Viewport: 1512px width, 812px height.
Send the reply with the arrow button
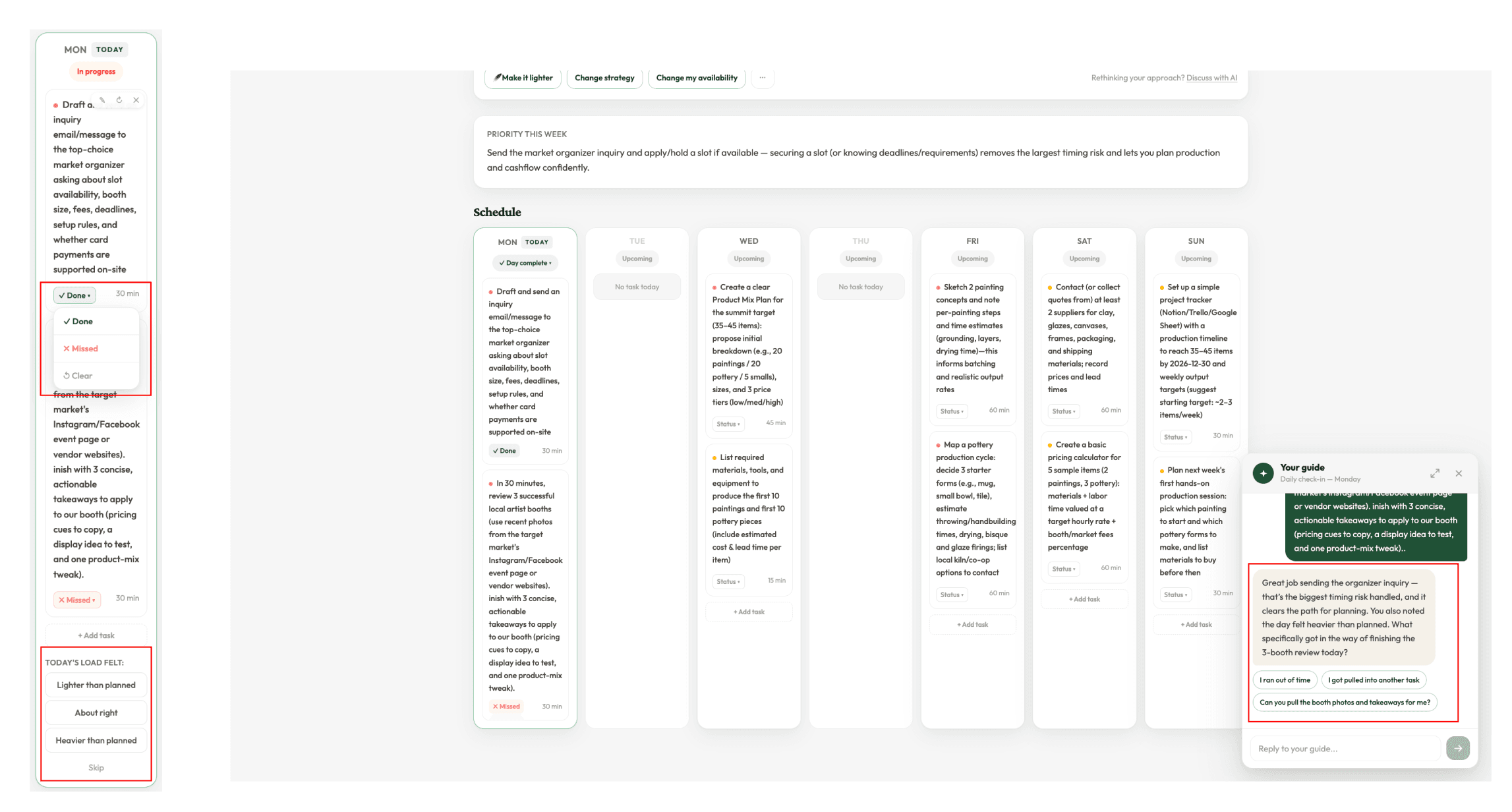1458,748
